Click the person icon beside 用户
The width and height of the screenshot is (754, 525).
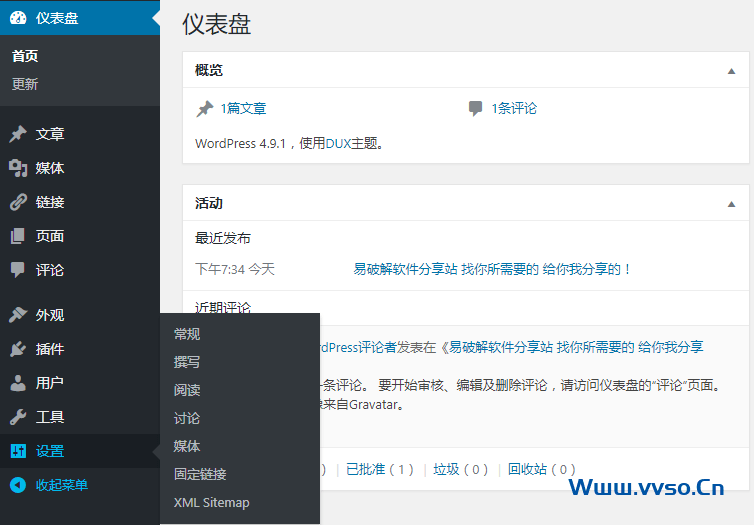(x=18, y=383)
